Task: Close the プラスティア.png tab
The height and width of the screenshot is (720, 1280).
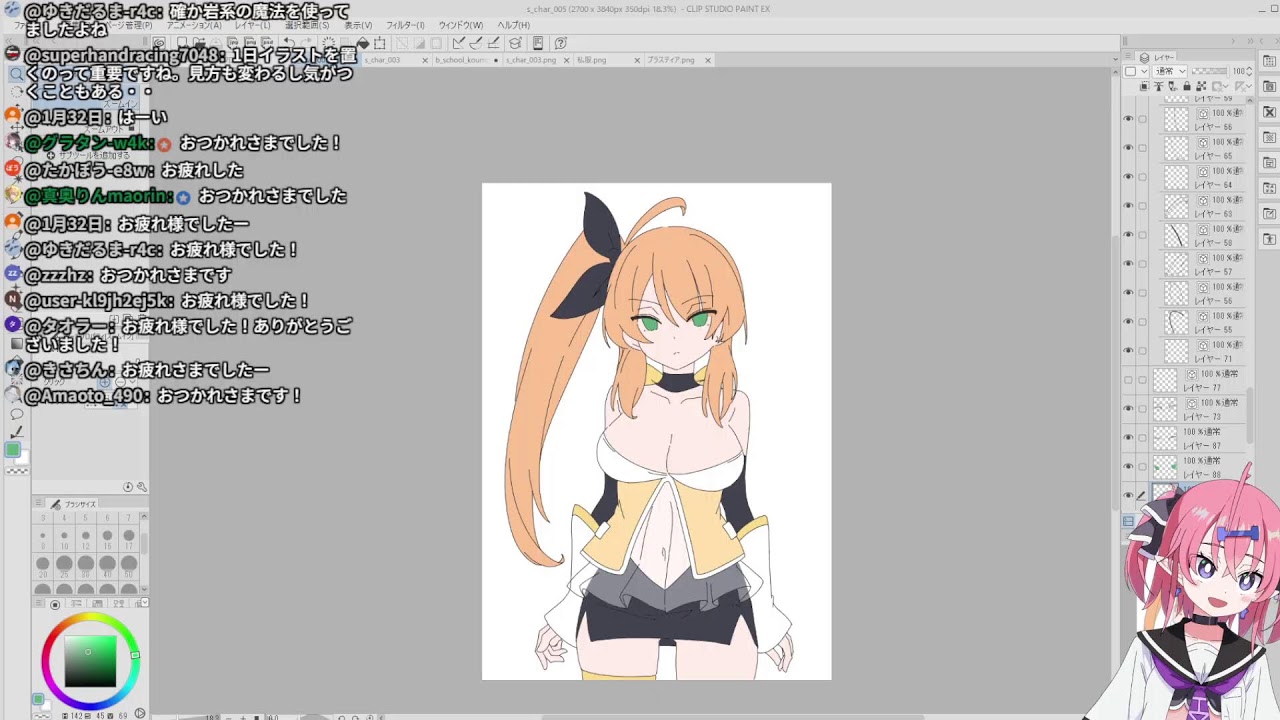Action: pos(708,60)
